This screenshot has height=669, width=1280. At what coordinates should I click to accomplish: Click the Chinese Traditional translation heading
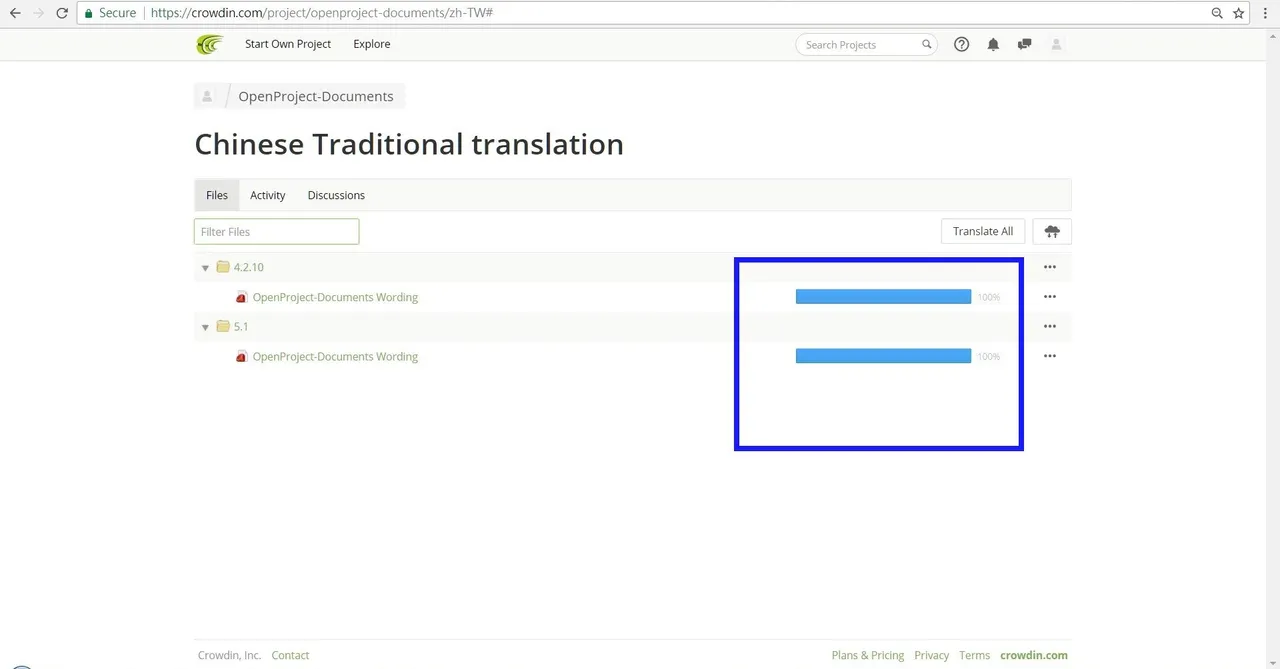pyautogui.click(x=409, y=144)
